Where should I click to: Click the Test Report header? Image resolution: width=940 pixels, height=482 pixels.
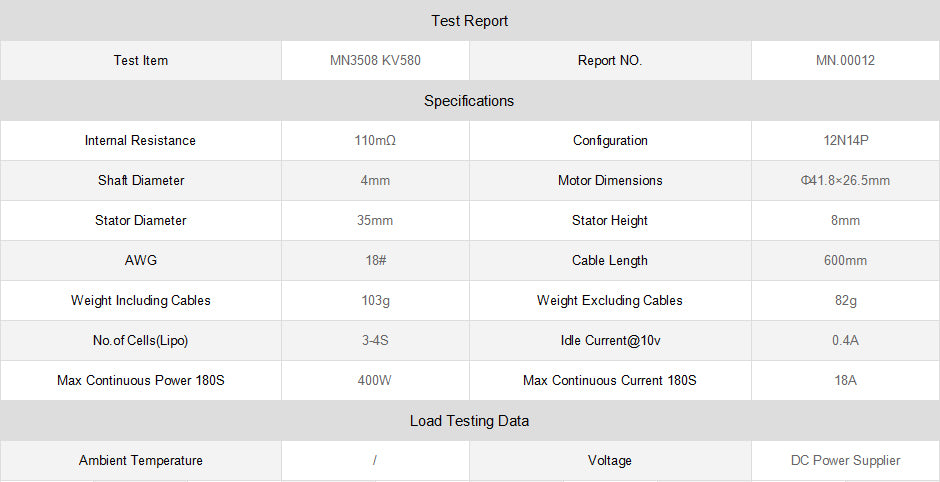point(469,21)
